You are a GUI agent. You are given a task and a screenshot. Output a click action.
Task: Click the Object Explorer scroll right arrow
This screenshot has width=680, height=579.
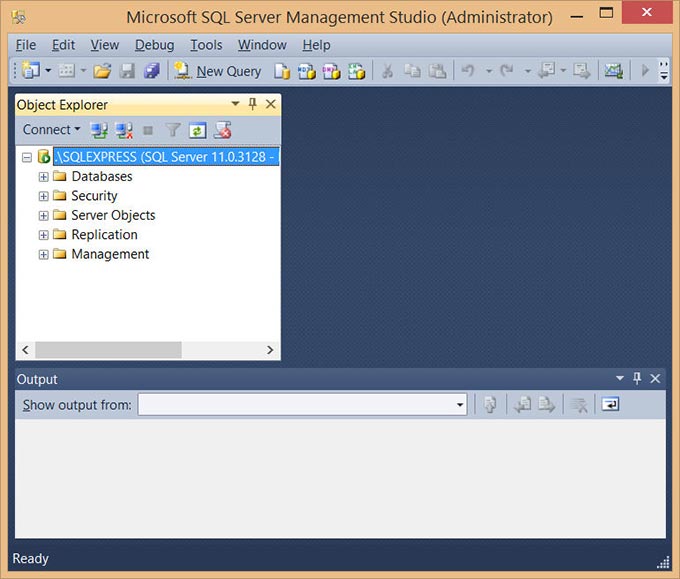[x=270, y=350]
